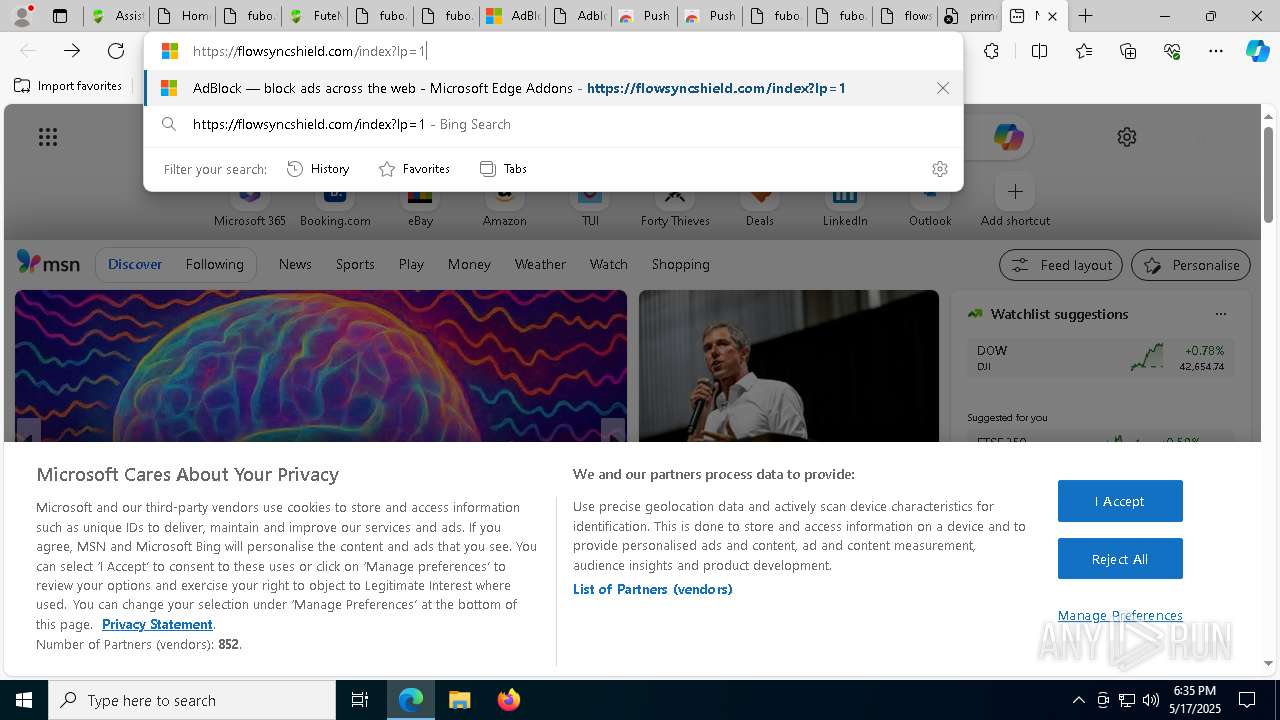Viewport: 1280px width, 720px height.
Task: Filter search by History
Action: pyautogui.click(x=318, y=169)
